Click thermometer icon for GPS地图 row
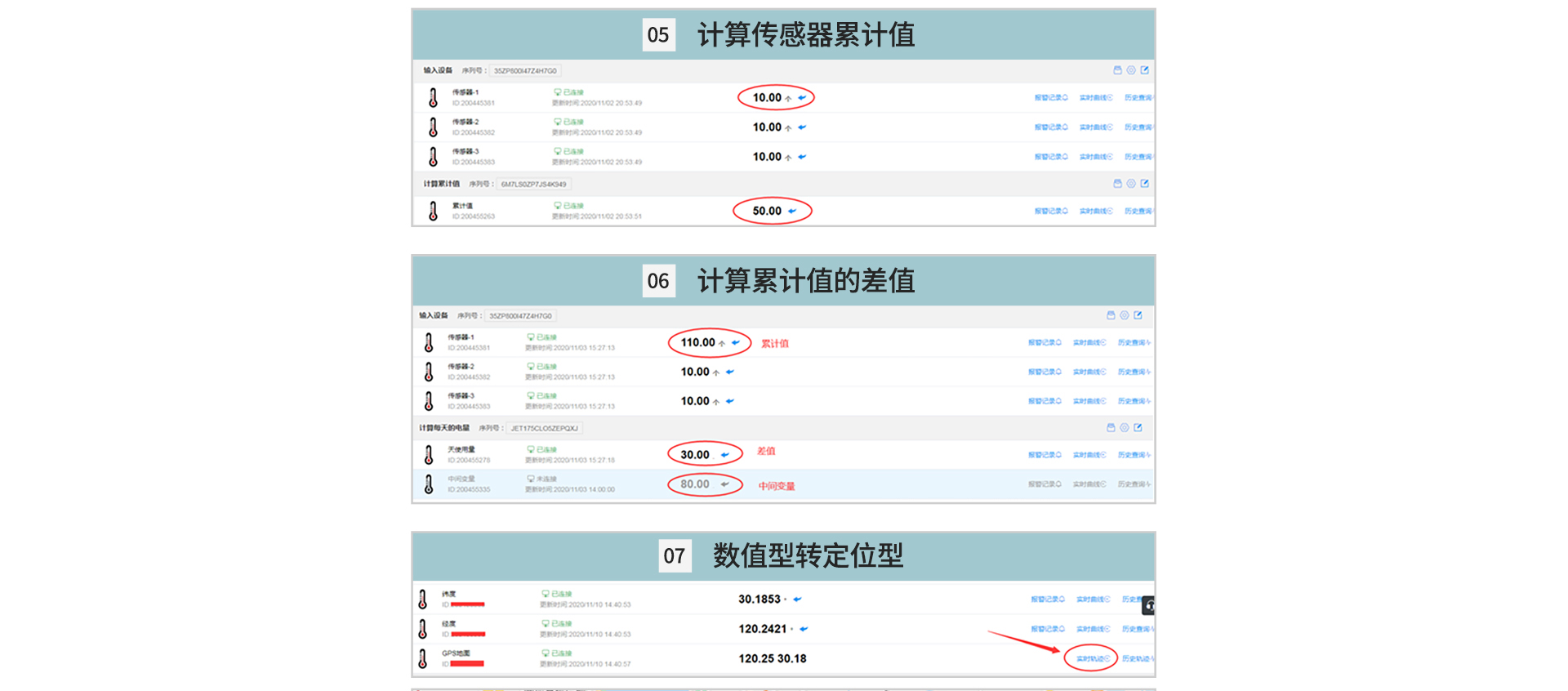Viewport: 1568px width, 691px height. (422, 658)
